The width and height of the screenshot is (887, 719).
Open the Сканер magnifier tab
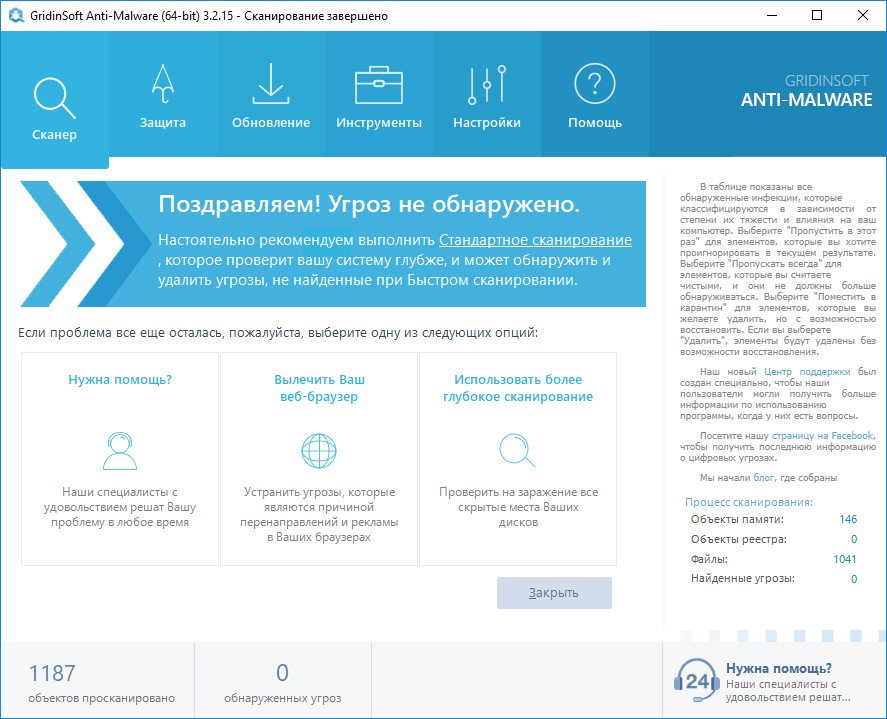tap(54, 98)
